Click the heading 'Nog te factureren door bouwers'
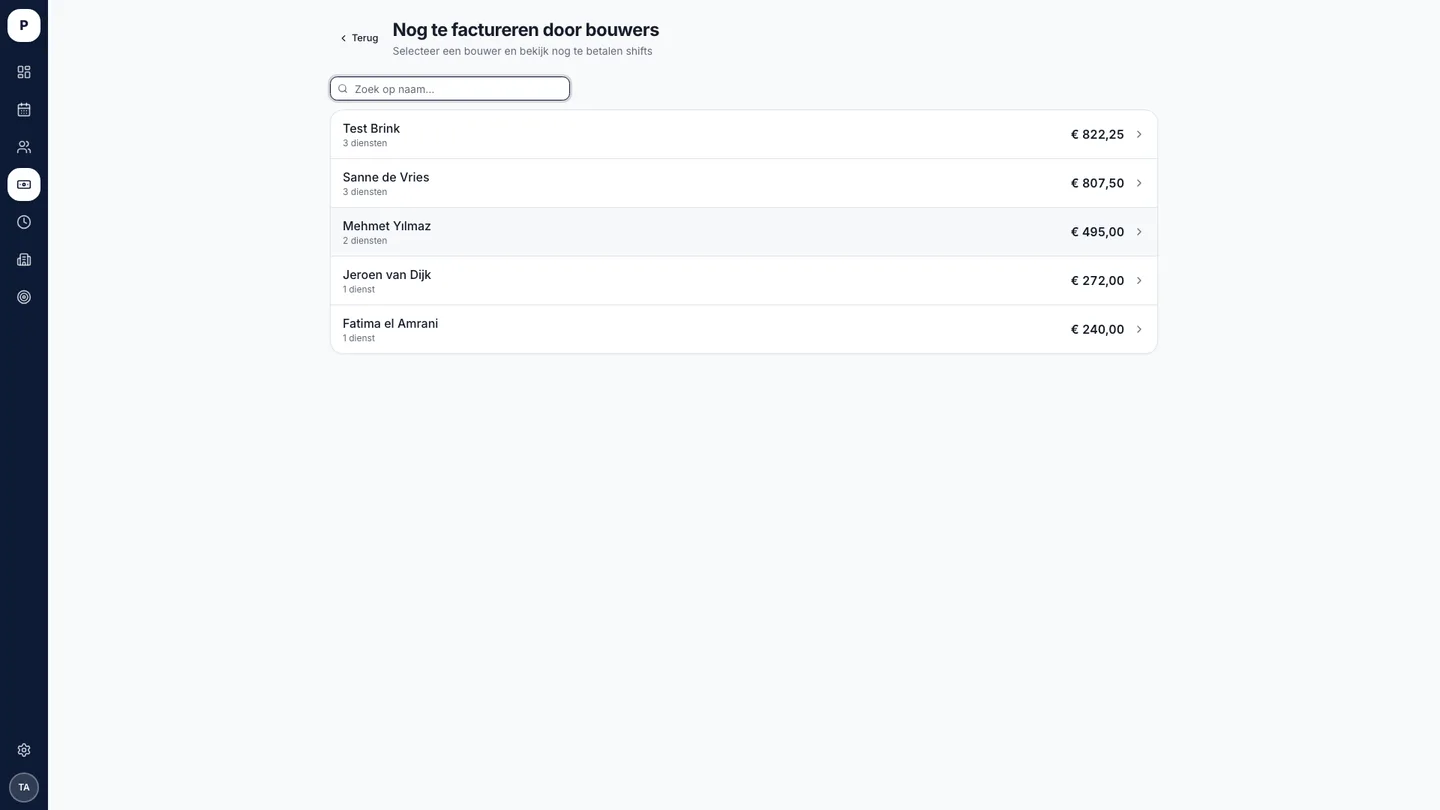The height and width of the screenshot is (810, 1440). pyautogui.click(x=526, y=30)
